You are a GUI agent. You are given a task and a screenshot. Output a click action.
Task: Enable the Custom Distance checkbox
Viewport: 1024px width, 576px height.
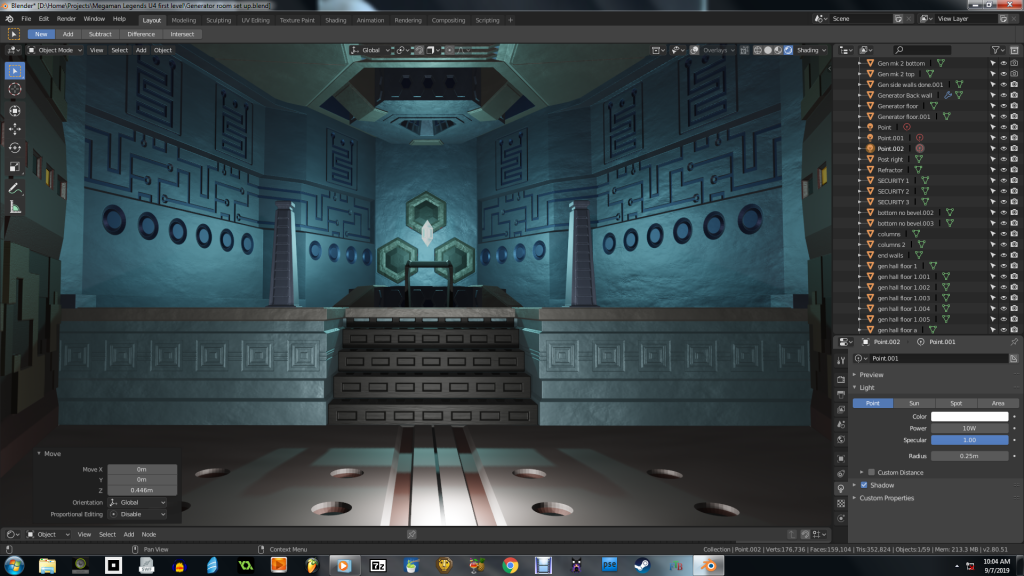pos(871,472)
